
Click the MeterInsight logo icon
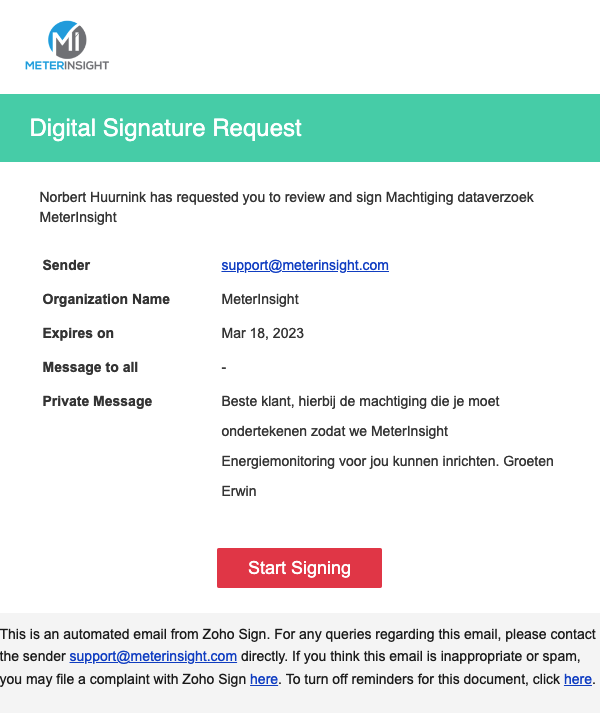pyautogui.click(x=67, y=38)
